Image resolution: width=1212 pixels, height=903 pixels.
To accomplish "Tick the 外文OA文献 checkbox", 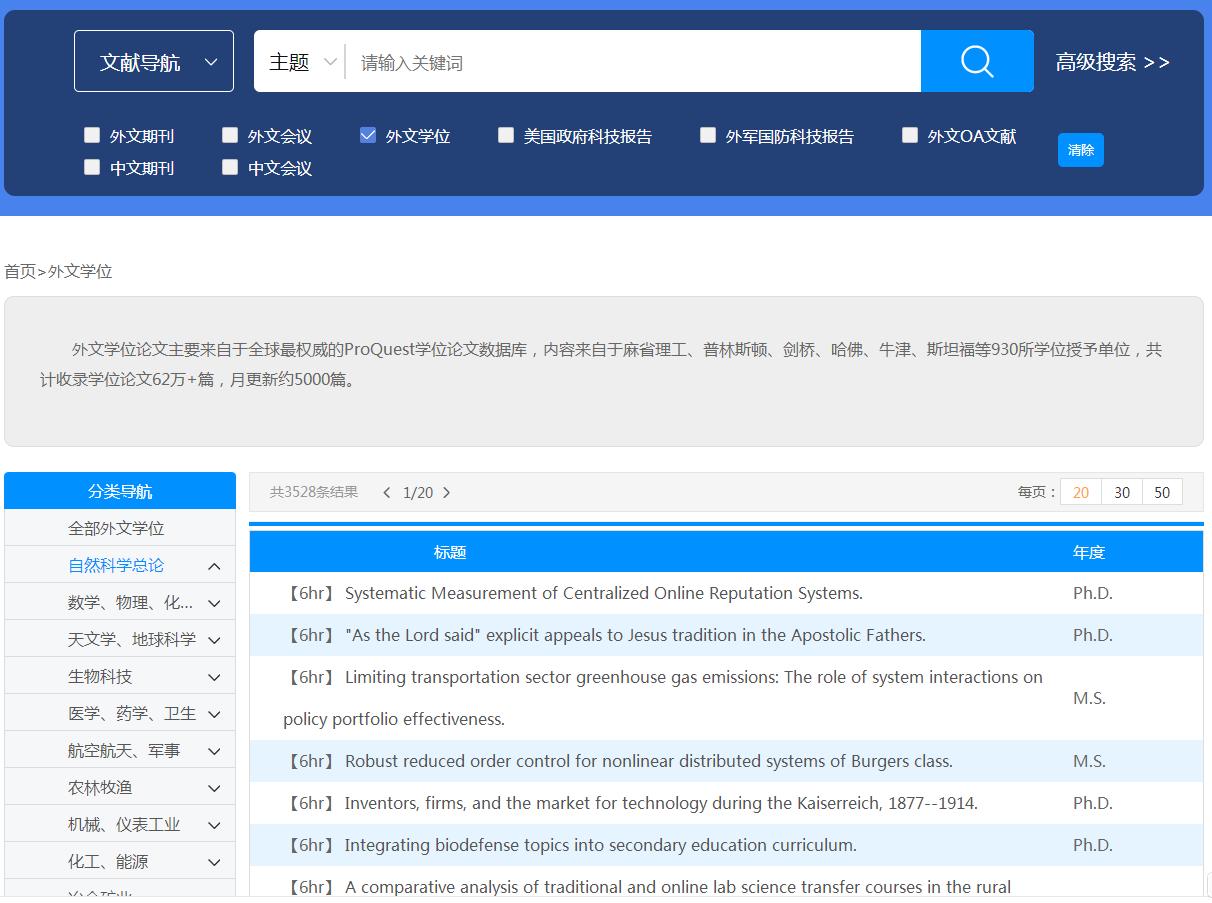I will [910, 135].
